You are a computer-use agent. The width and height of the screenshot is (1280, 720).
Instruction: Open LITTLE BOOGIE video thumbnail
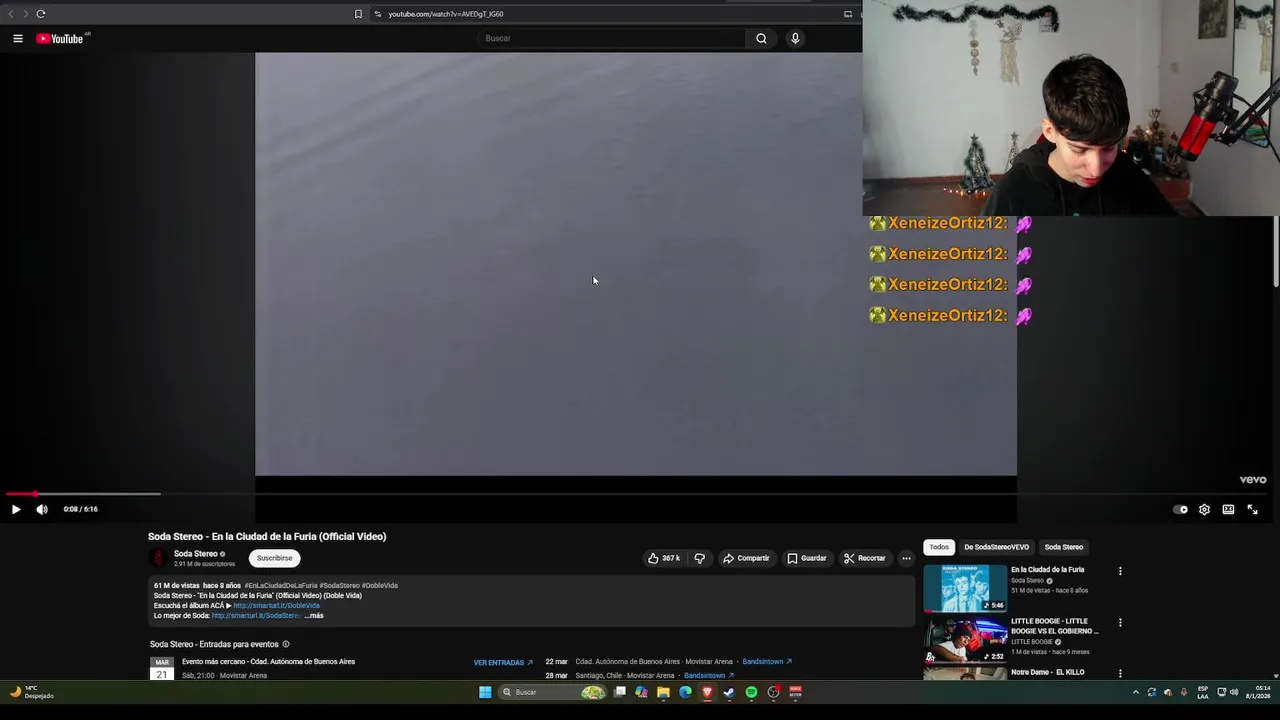point(965,640)
